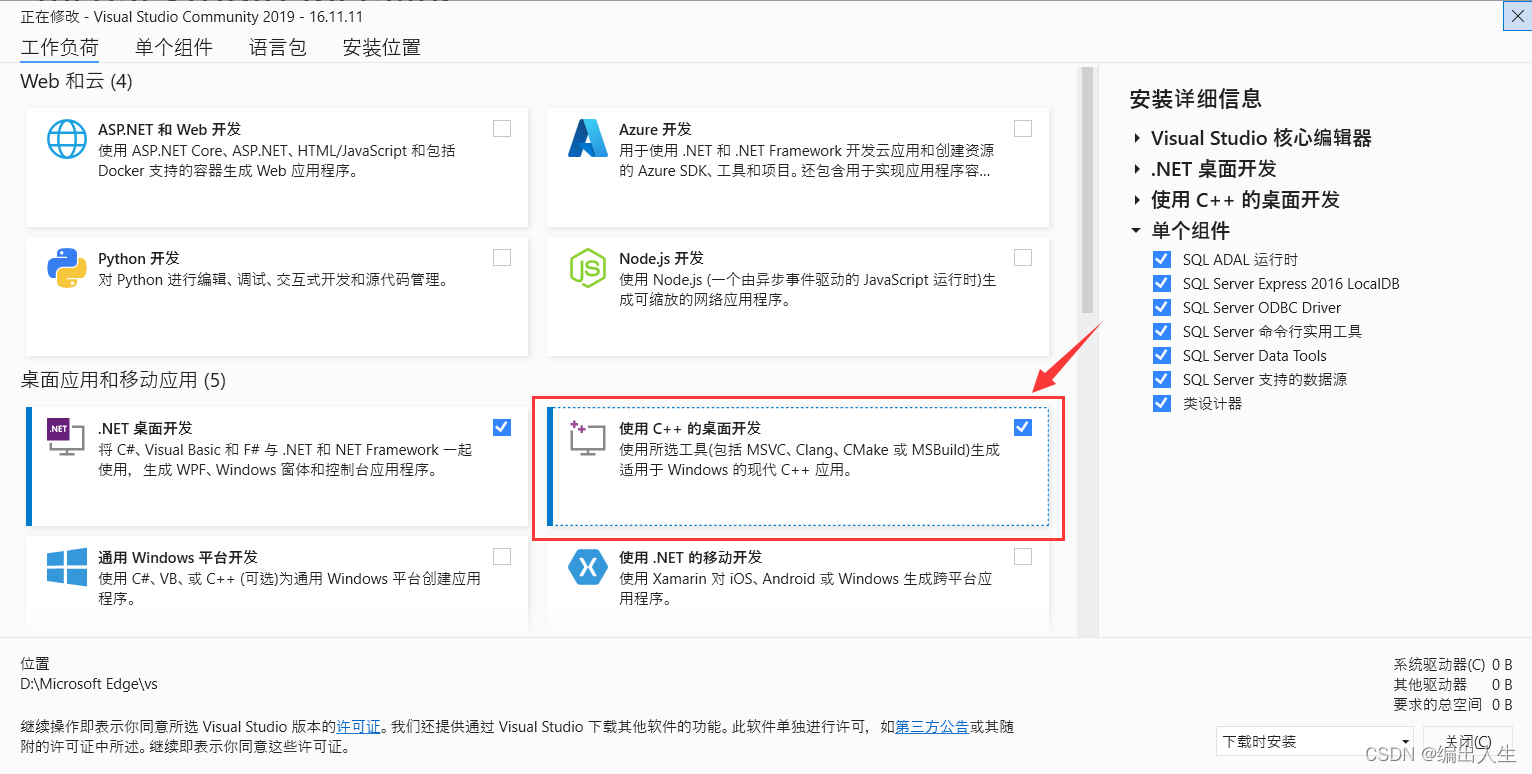Click the ASP.NET 和 Web 开发 title text
The height and width of the screenshot is (774, 1532).
pyautogui.click(x=169, y=129)
